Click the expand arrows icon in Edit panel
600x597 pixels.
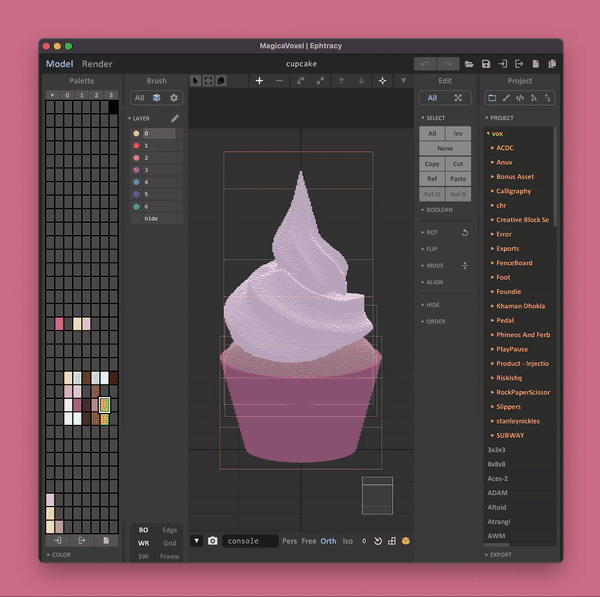458,98
